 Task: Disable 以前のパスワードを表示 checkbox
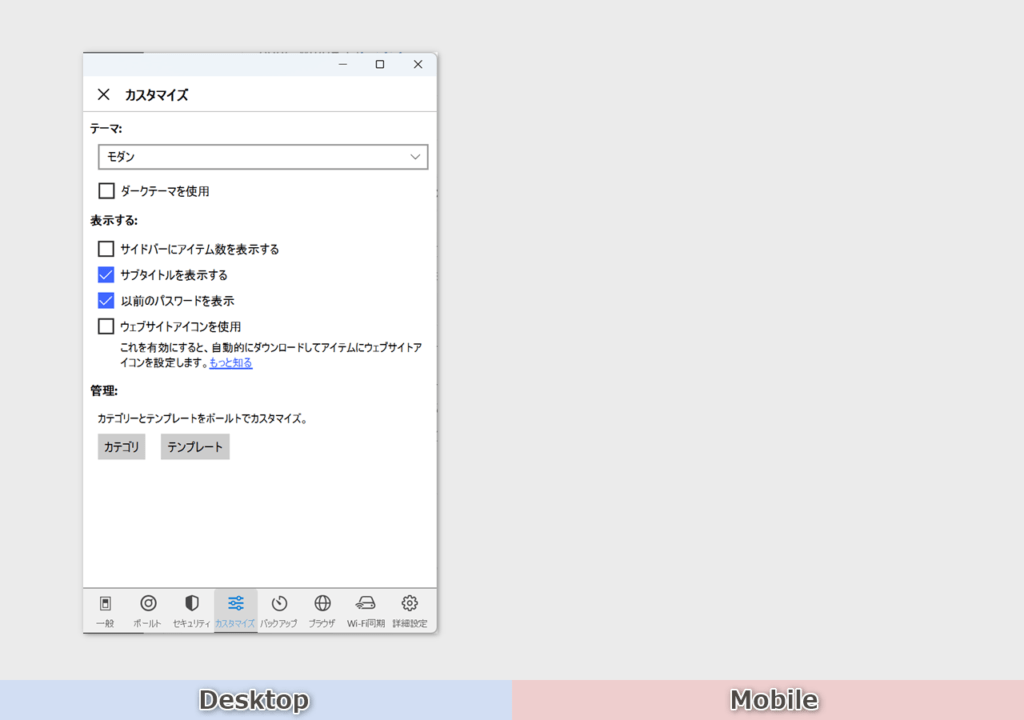click(106, 301)
